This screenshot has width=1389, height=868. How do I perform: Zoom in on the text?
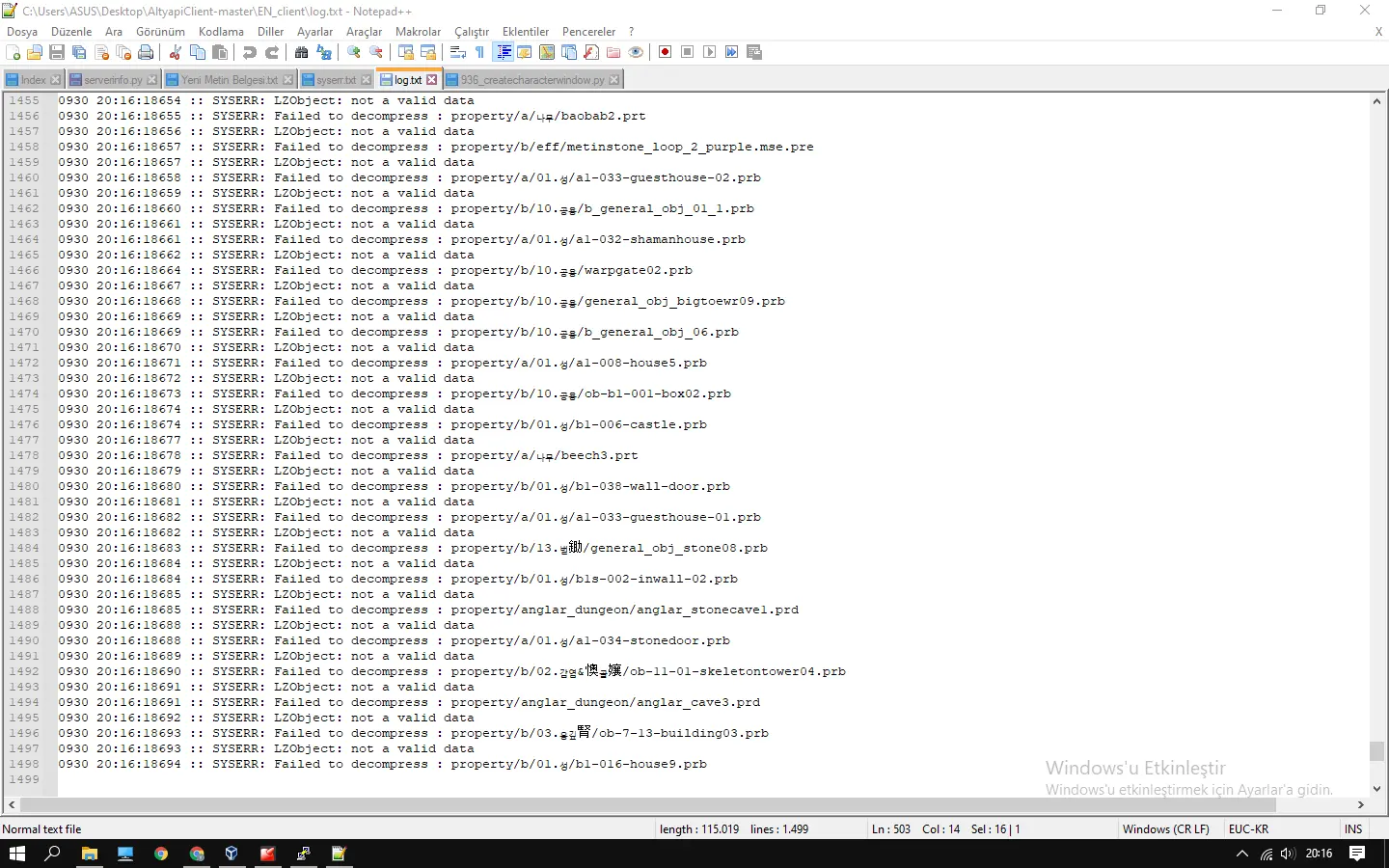pos(354,52)
